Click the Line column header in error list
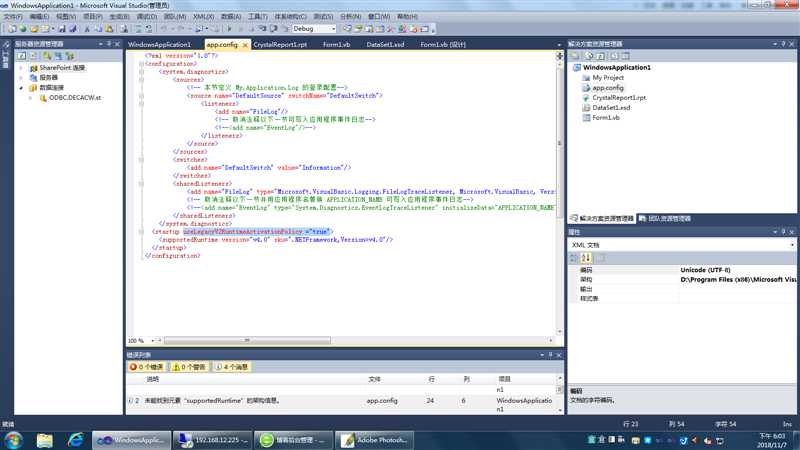Image resolution: width=800 pixels, height=450 pixels. [432, 379]
